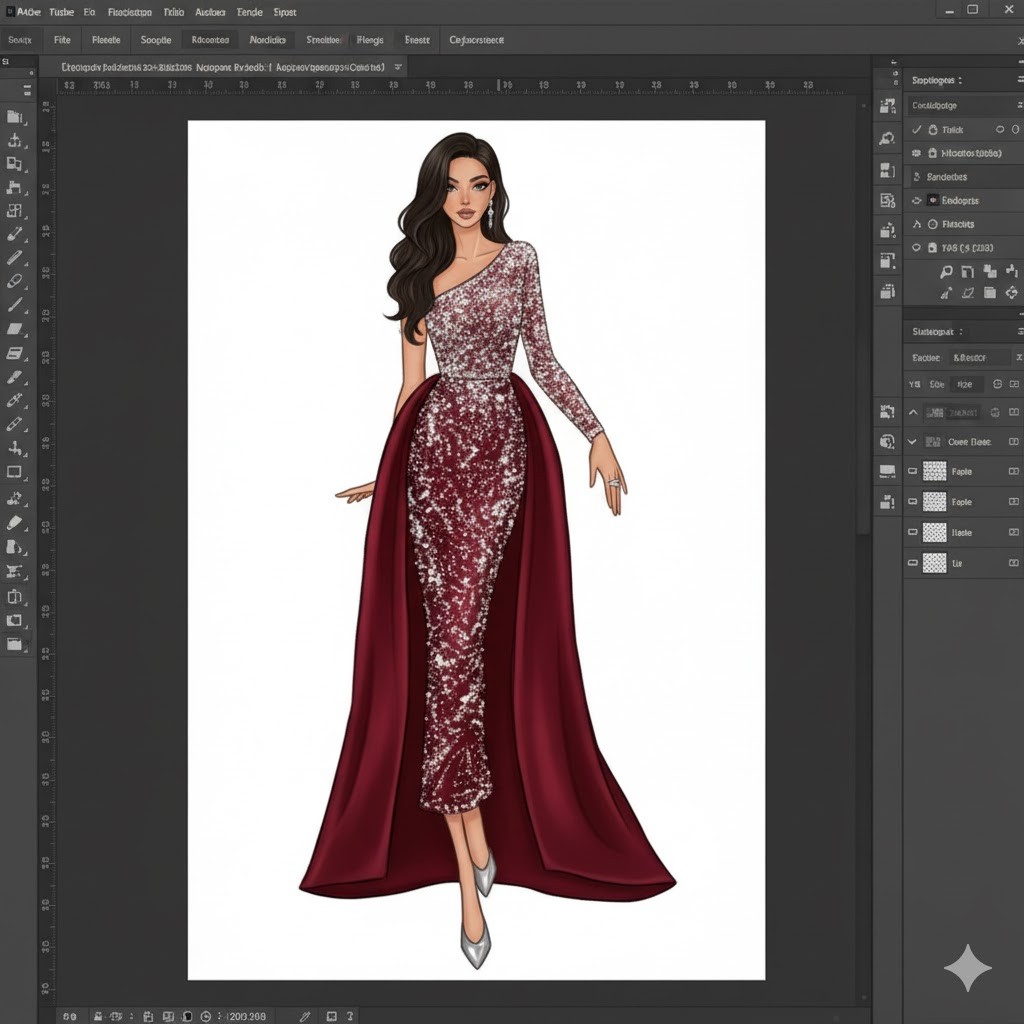Toggle the eye icon beside 'Endopris'
Image resolution: width=1024 pixels, height=1024 pixels.
point(916,201)
